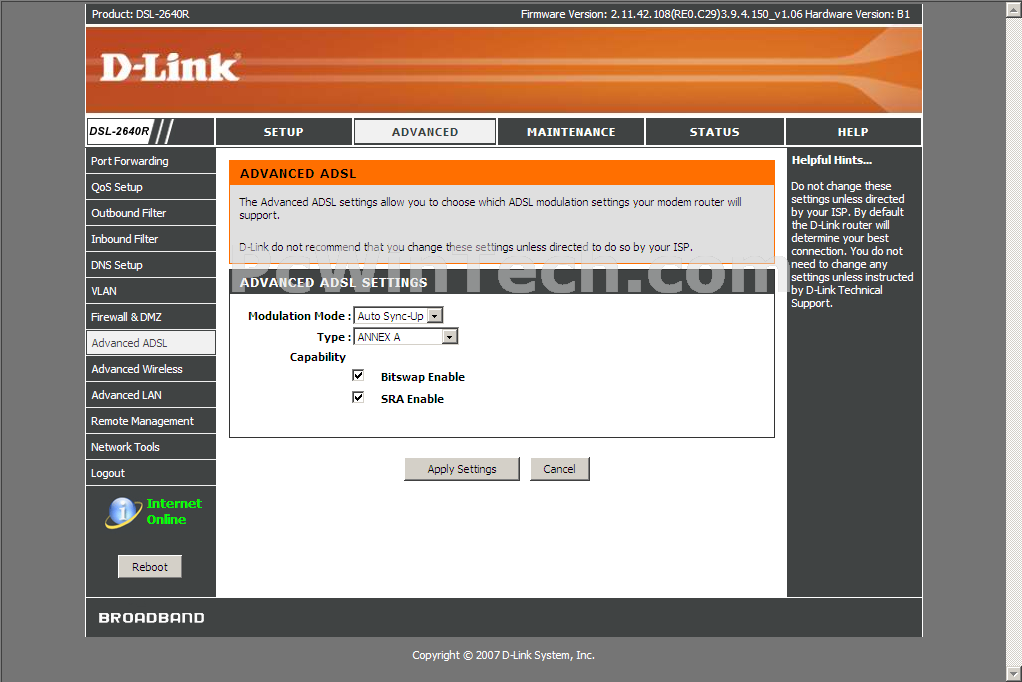Viewport: 1022px width, 682px height.
Task: Click the page scrollbar up arrow
Action: click(1014, 8)
